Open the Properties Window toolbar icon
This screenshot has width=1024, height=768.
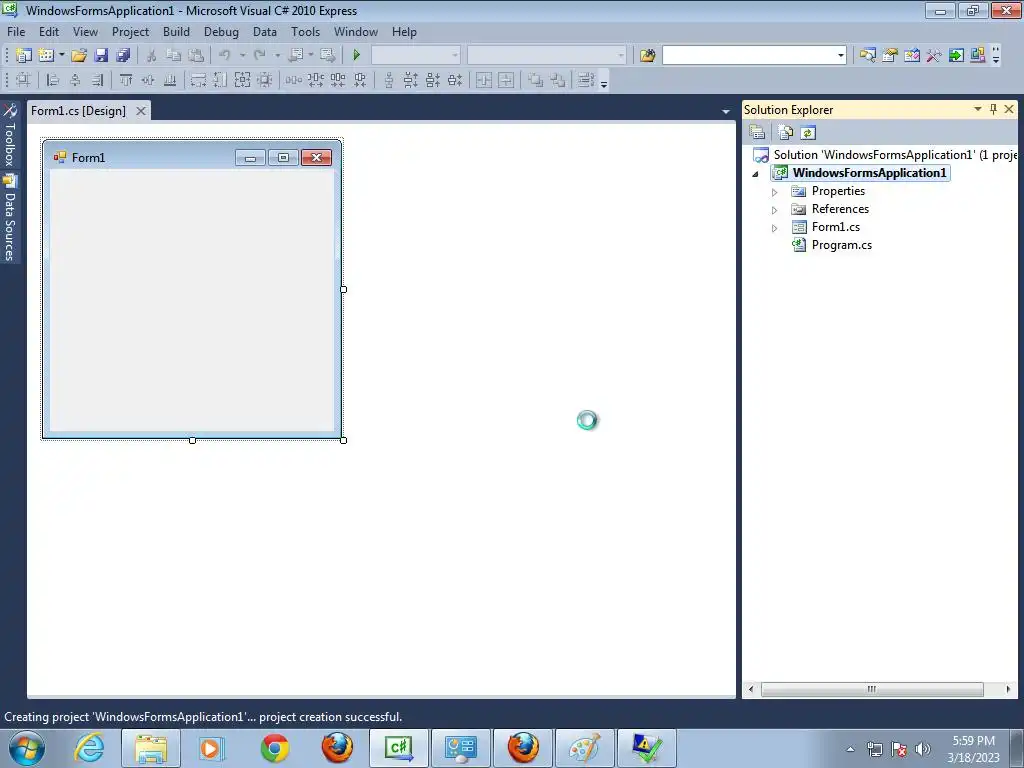coord(889,56)
